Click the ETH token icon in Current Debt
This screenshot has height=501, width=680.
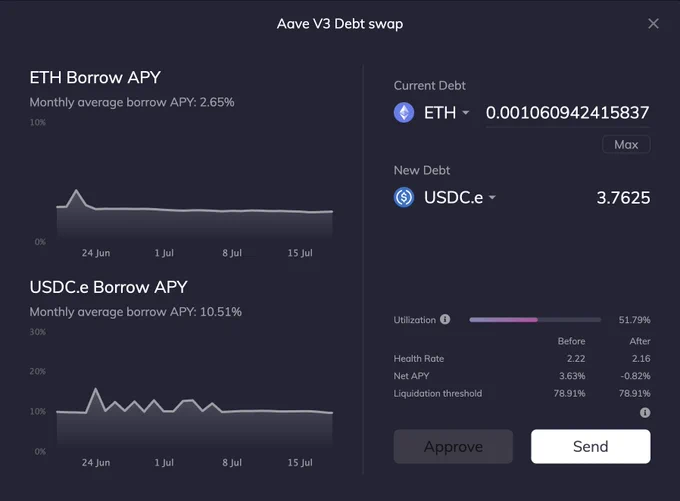pyautogui.click(x=404, y=113)
